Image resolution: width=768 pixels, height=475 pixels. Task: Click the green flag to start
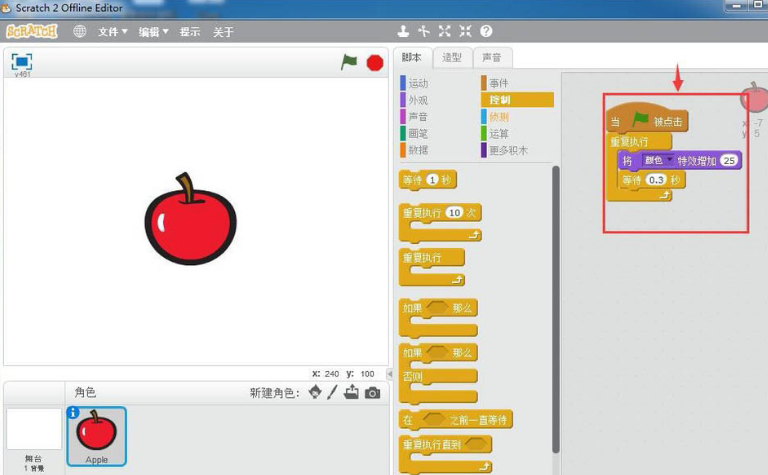(x=349, y=62)
